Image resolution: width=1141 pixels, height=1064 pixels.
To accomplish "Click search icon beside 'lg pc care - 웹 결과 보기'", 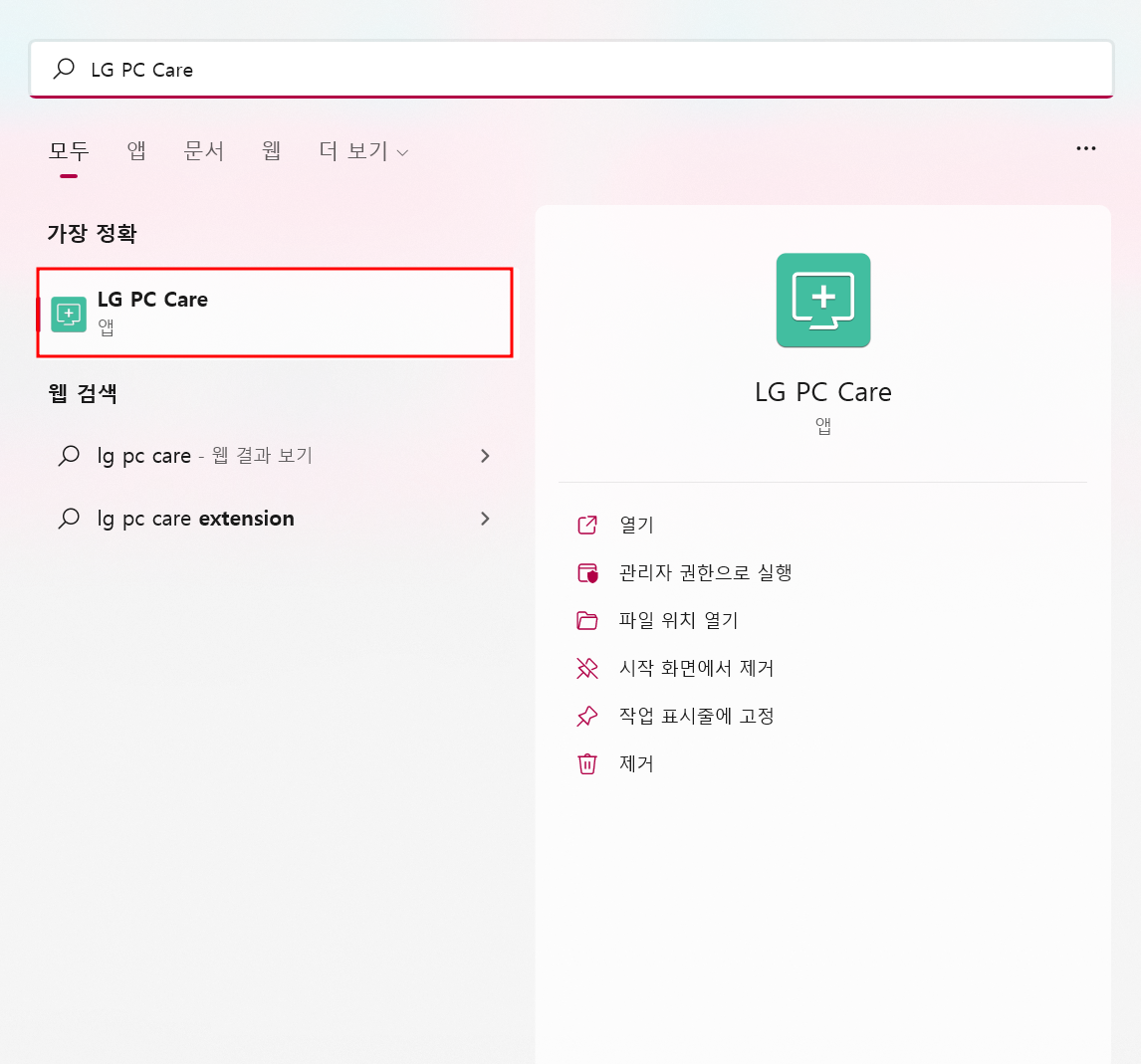I will 69,456.
